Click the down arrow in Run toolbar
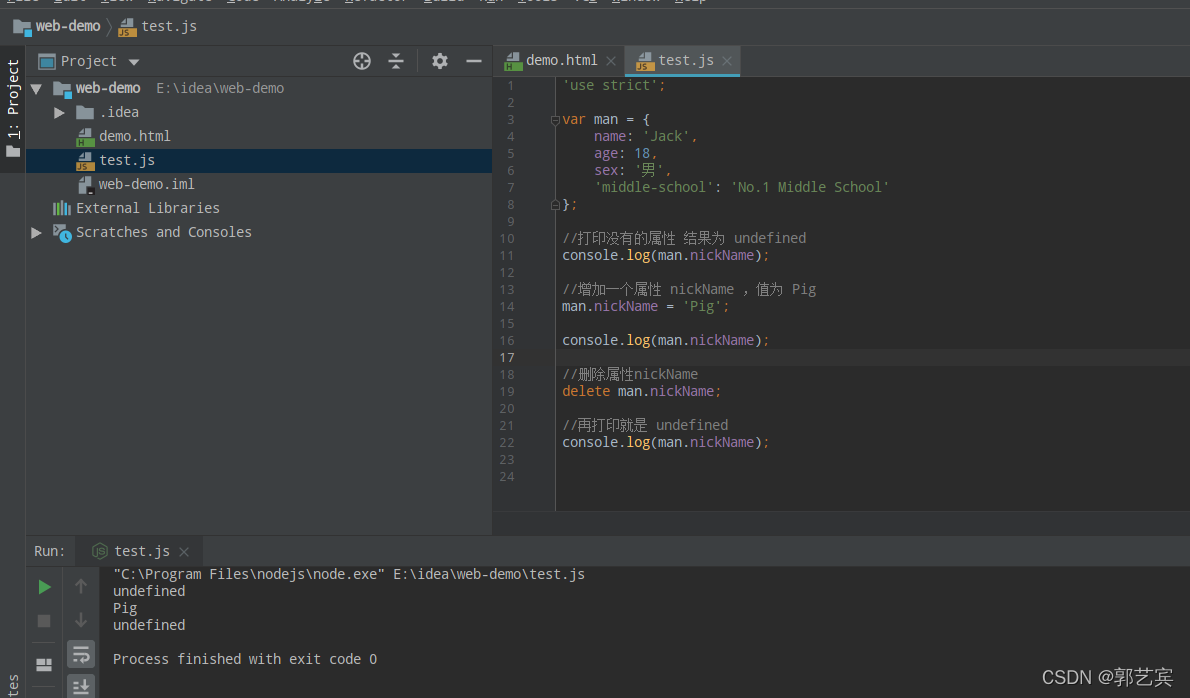Viewport: 1190px width, 698px height. pos(81,621)
